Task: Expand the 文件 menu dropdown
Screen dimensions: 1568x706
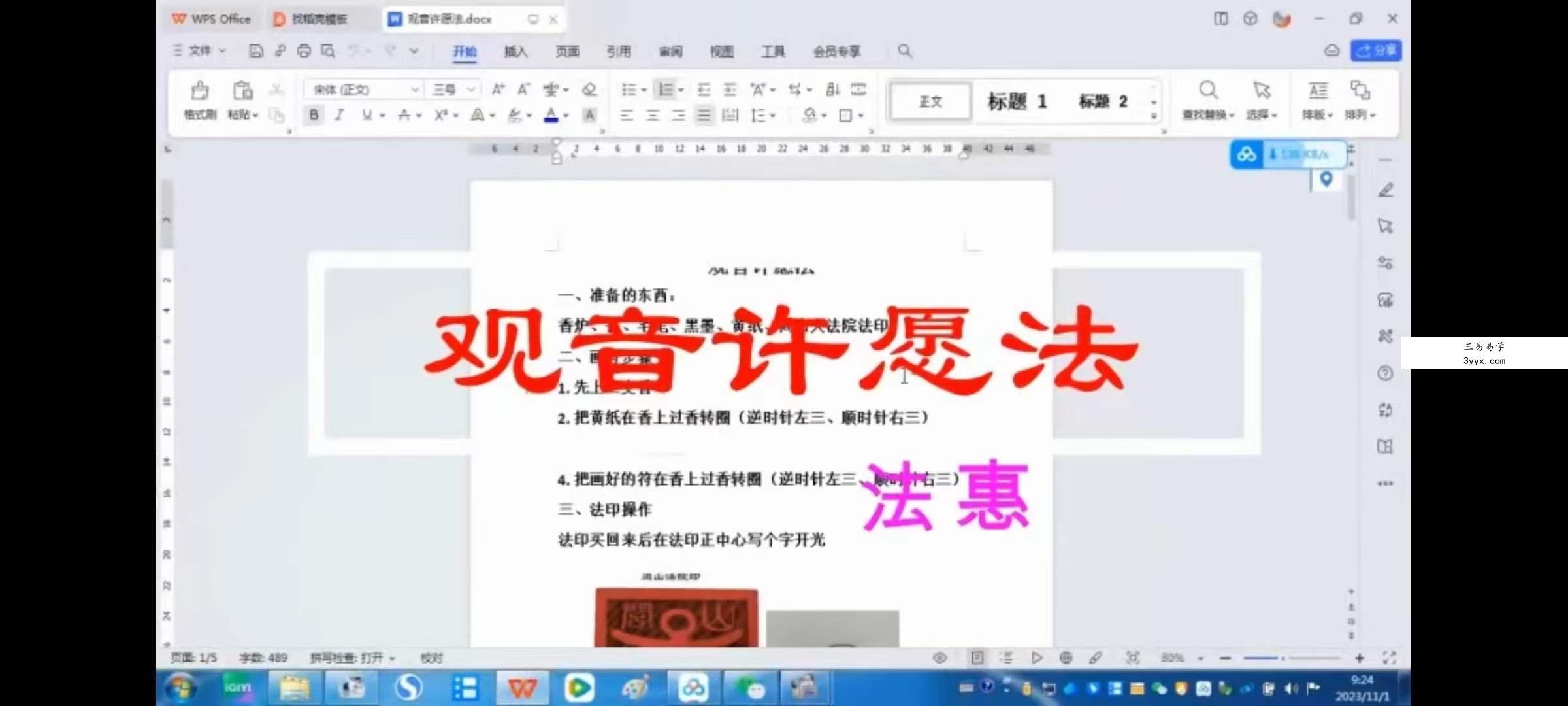Action: tap(199, 50)
